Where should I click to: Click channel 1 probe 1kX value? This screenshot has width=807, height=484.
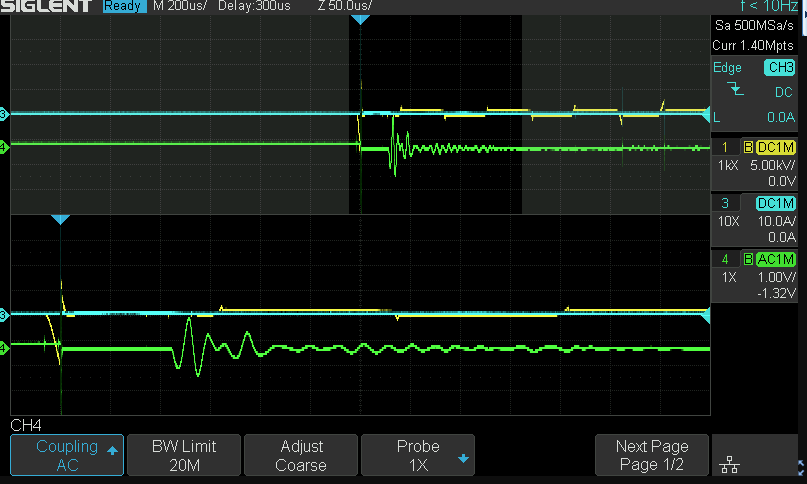coord(728,166)
